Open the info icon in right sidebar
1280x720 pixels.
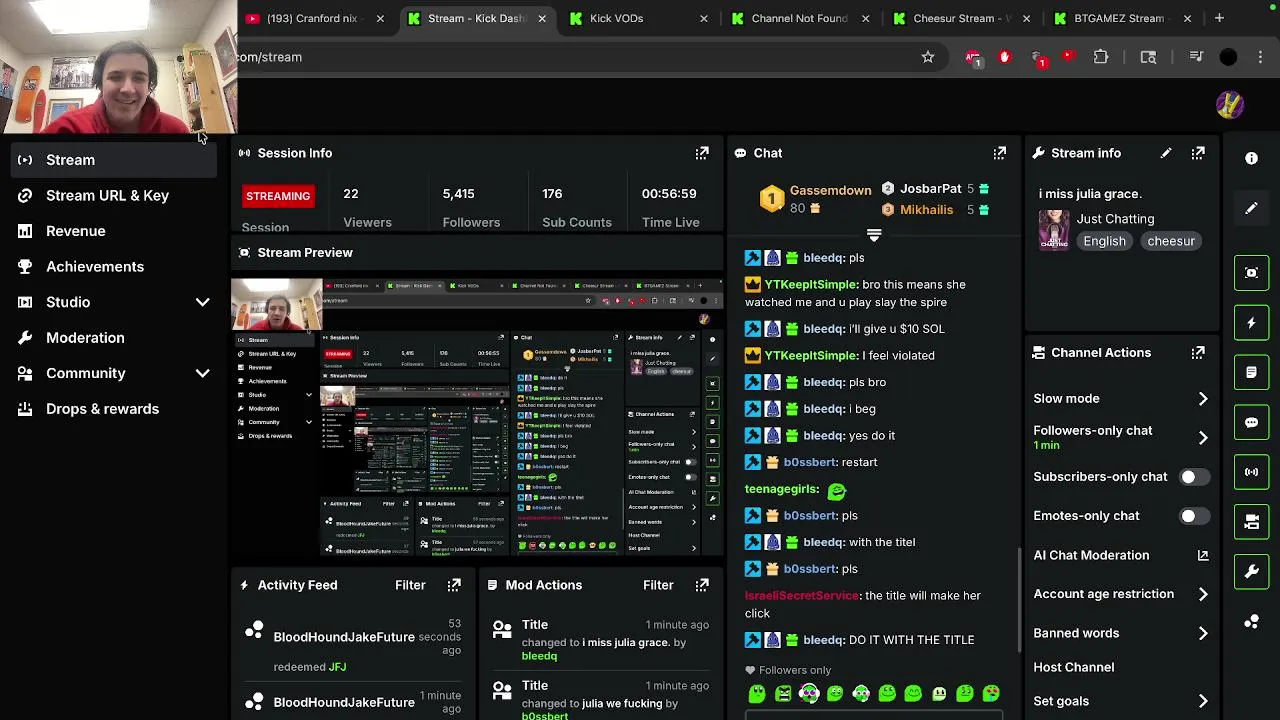point(1251,158)
